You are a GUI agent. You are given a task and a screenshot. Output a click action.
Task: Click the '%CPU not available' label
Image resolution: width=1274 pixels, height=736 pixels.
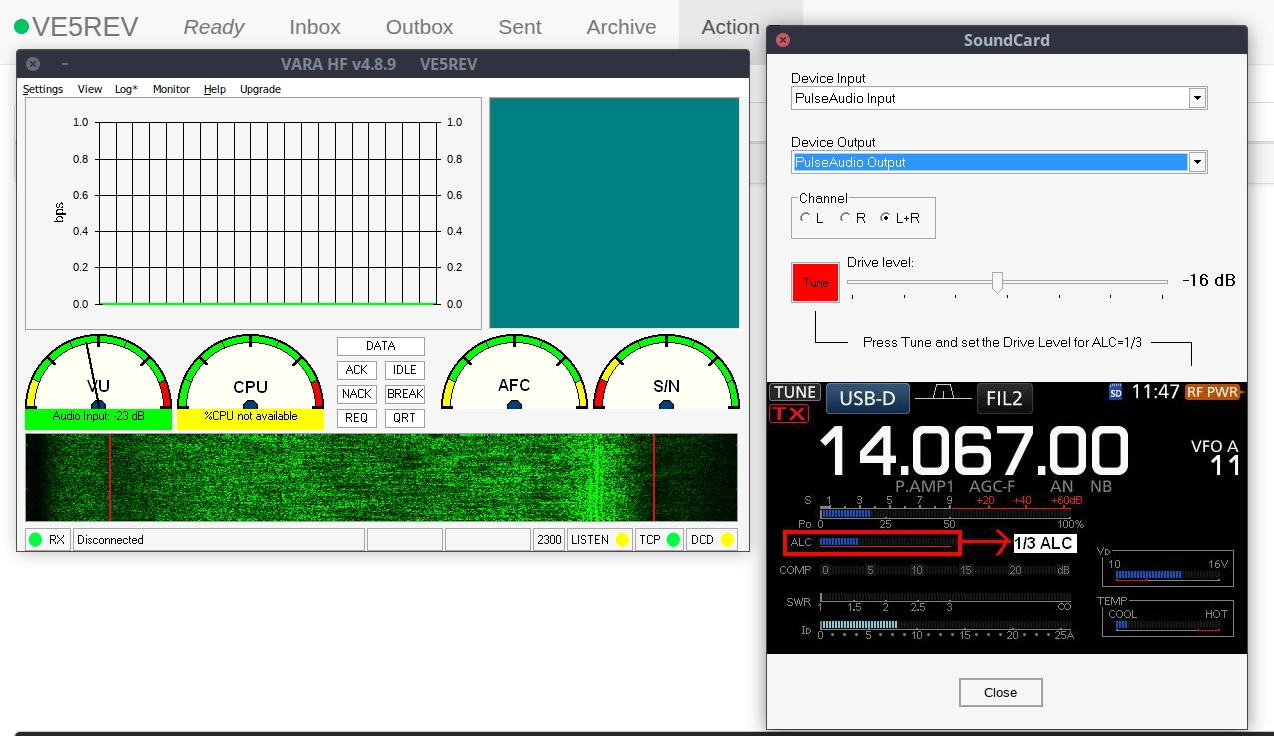click(250, 419)
